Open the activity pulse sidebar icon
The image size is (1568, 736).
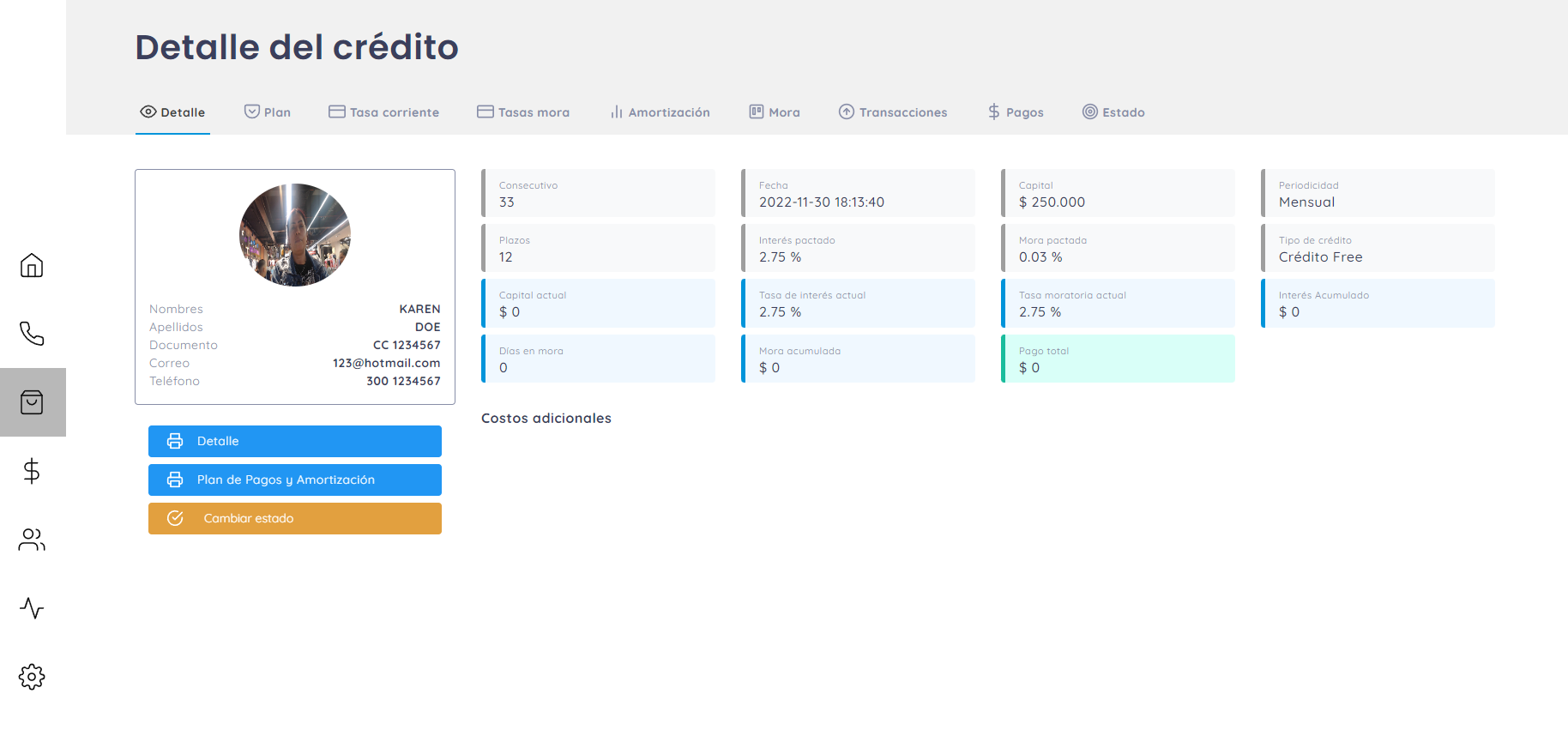[32, 608]
